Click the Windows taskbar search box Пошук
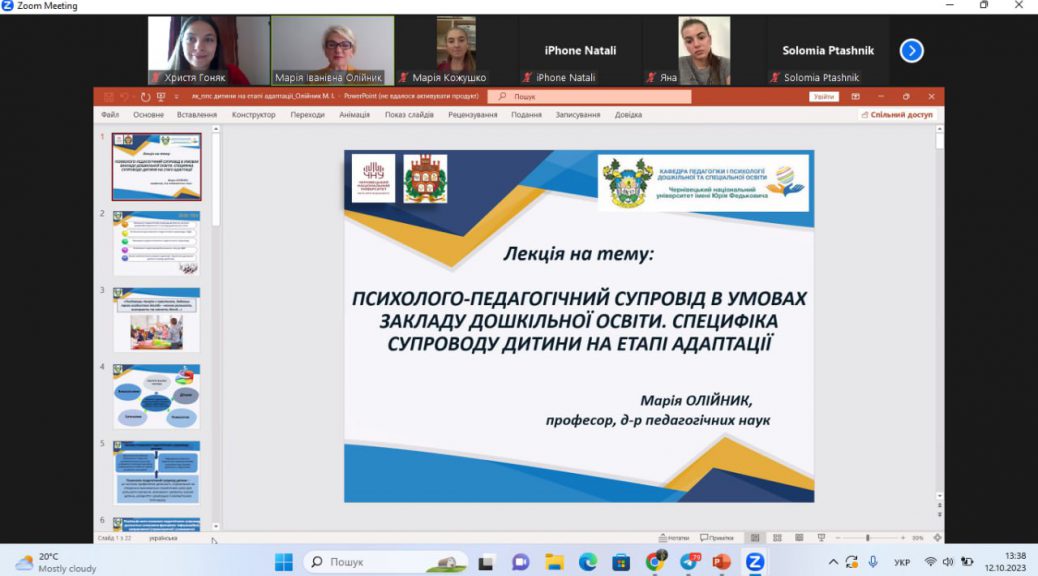Viewport: 1038px width, 576px height. [x=385, y=562]
